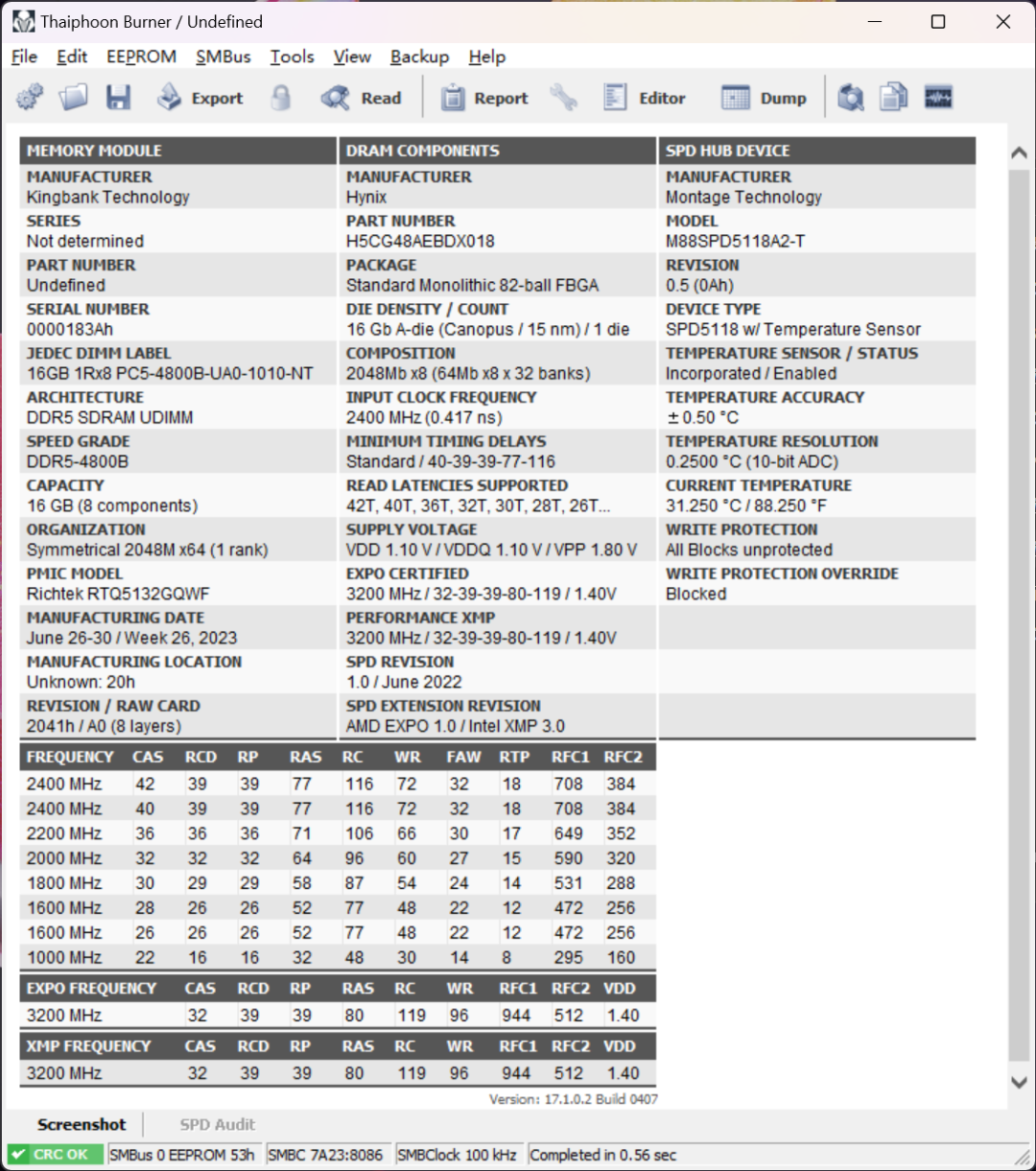1036x1171 pixels.
Task: Switch to the SPD Audit tab
Action: [218, 1124]
